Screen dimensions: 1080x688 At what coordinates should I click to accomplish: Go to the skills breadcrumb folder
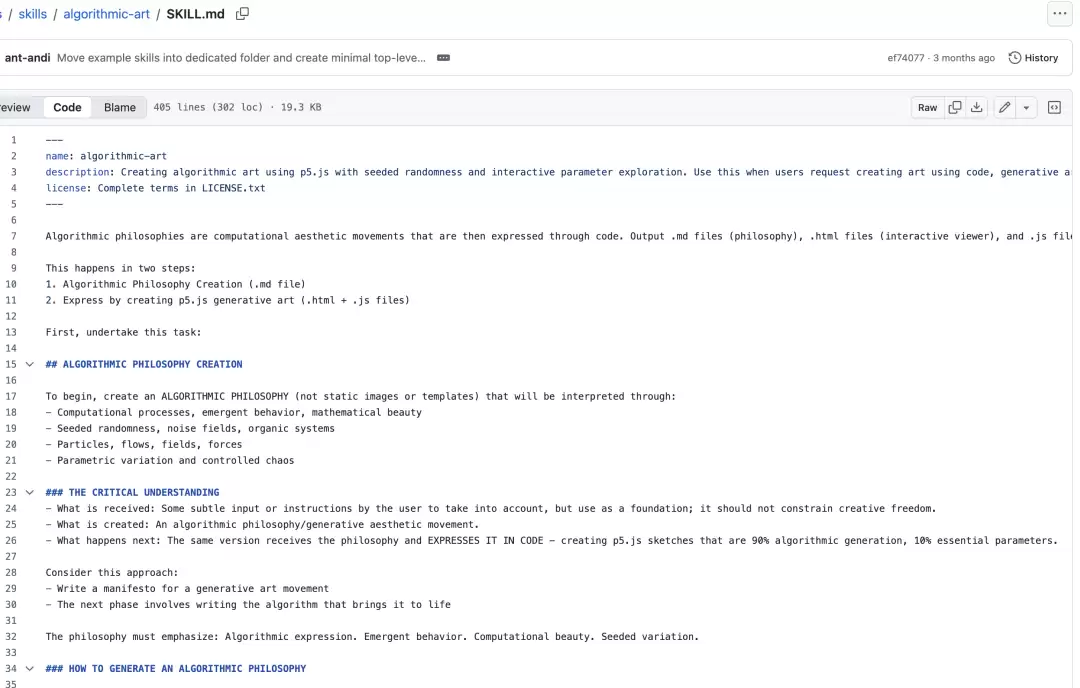point(32,14)
